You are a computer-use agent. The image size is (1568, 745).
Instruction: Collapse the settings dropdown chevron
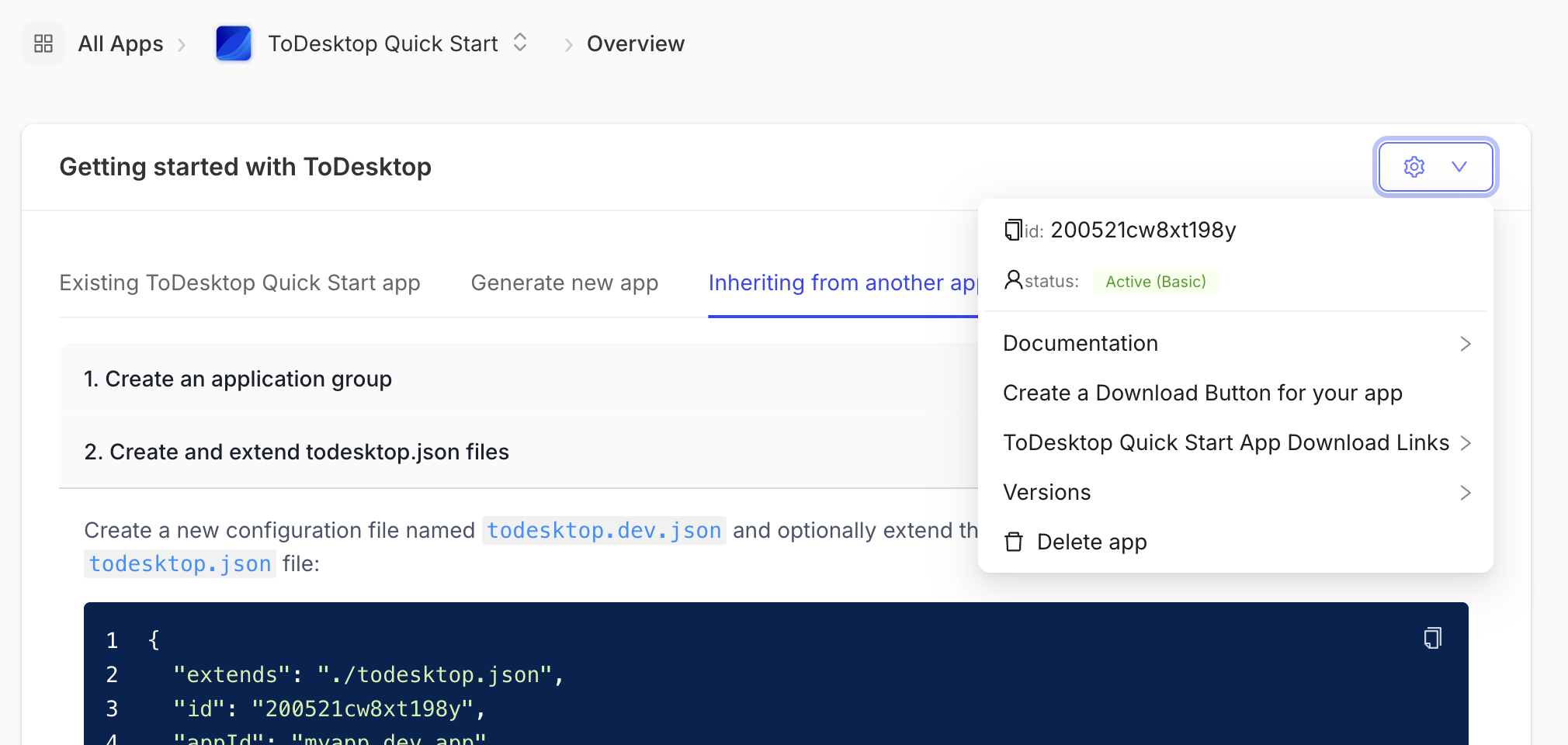[x=1459, y=167]
